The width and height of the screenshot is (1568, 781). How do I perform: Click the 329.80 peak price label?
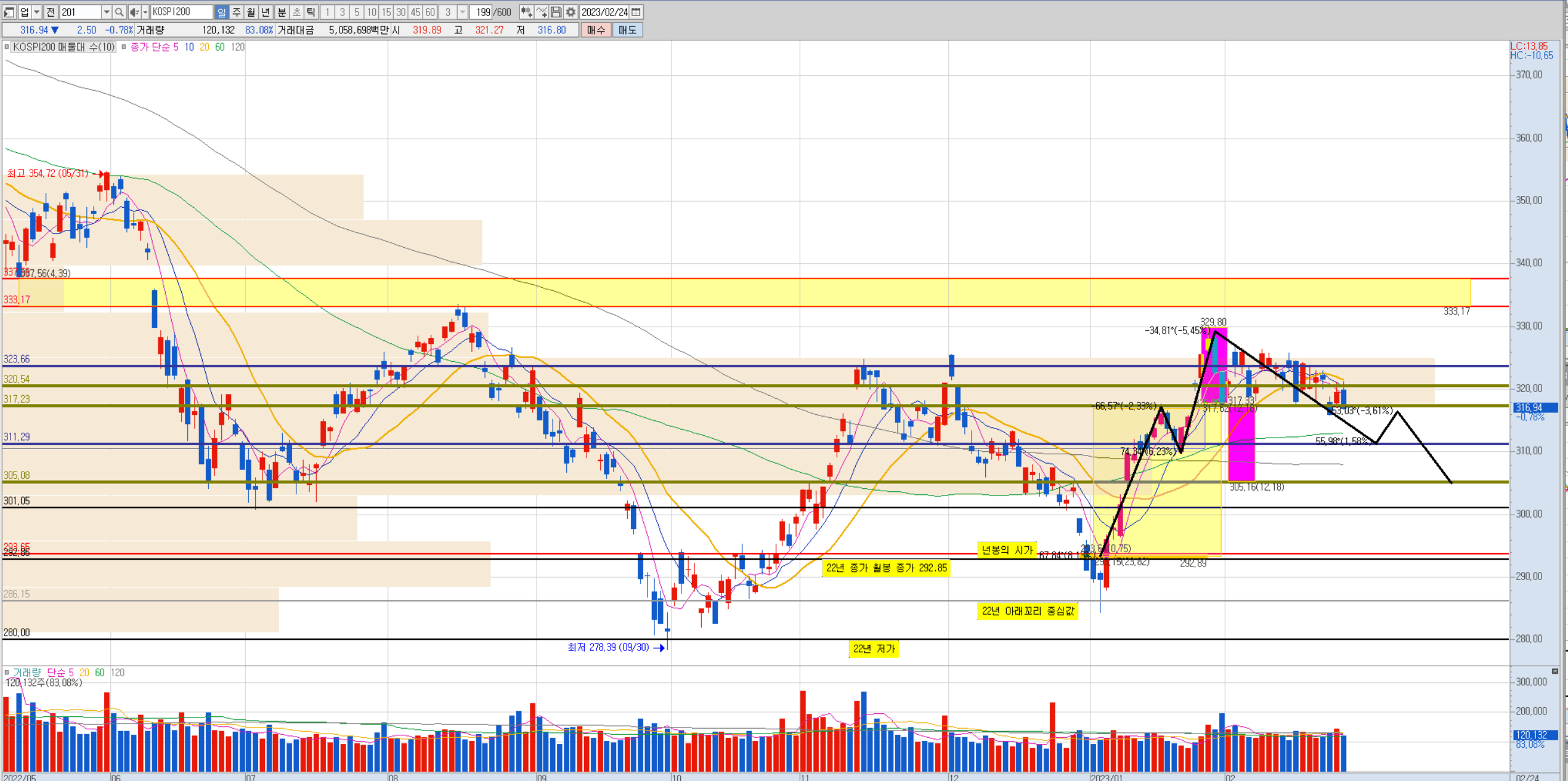(x=1213, y=322)
